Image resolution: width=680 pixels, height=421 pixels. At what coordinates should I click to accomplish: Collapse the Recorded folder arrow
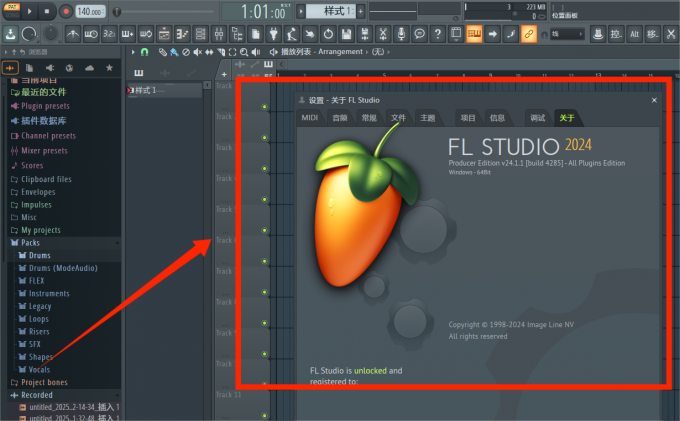[x=117, y=395]
